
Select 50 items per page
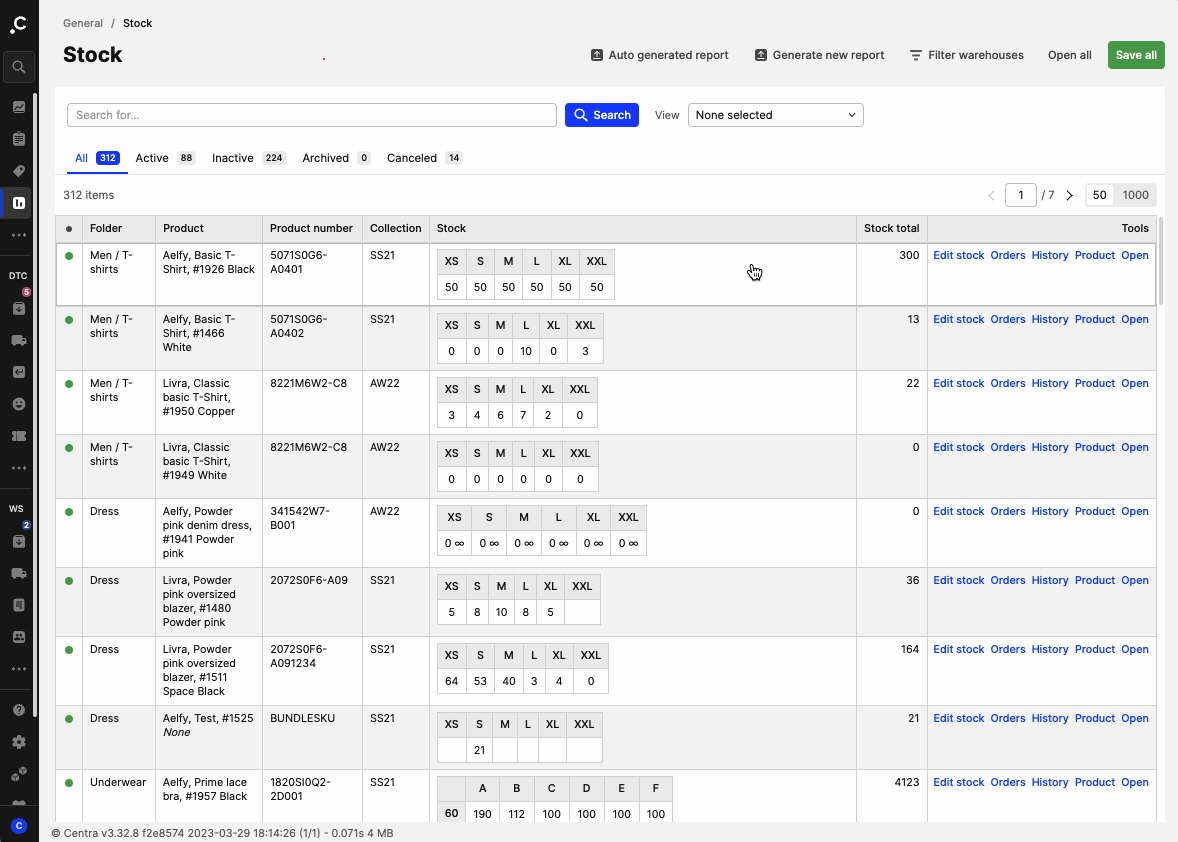tap(1099, 195)
